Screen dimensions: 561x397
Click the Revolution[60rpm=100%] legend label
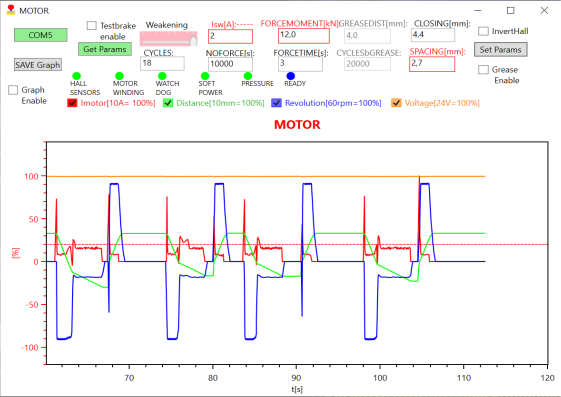click(333, 103)
